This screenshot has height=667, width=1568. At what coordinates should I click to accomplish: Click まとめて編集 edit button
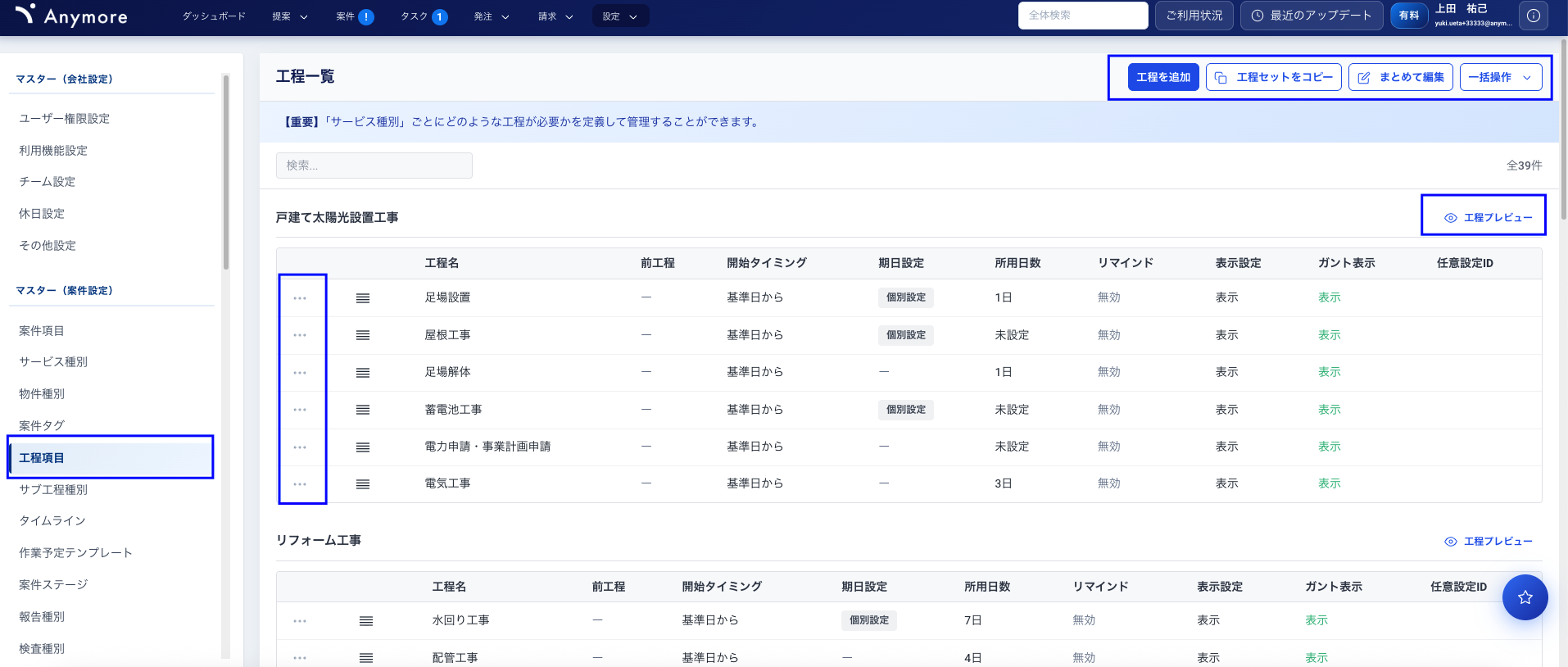[1401, 77]
